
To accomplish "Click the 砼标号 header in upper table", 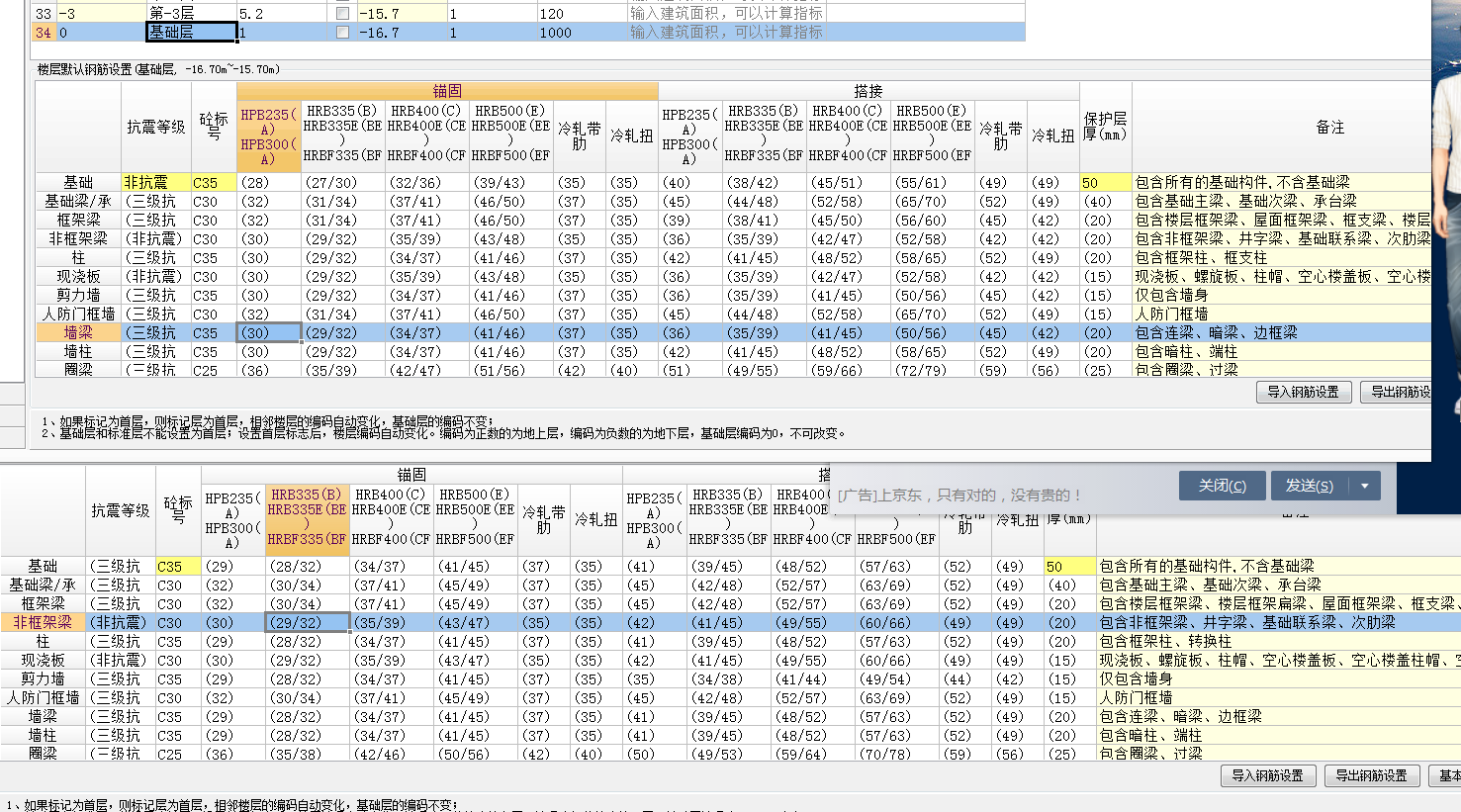I will pos(214,127).
